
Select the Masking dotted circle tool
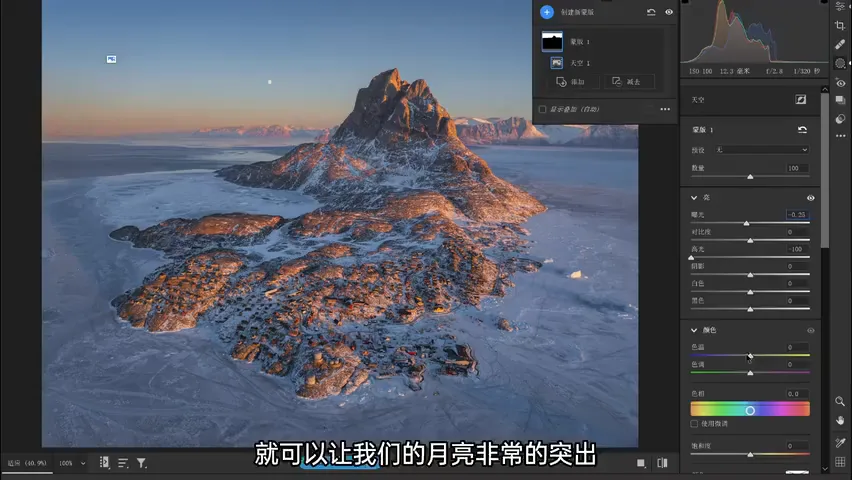[x=840, y=63]
